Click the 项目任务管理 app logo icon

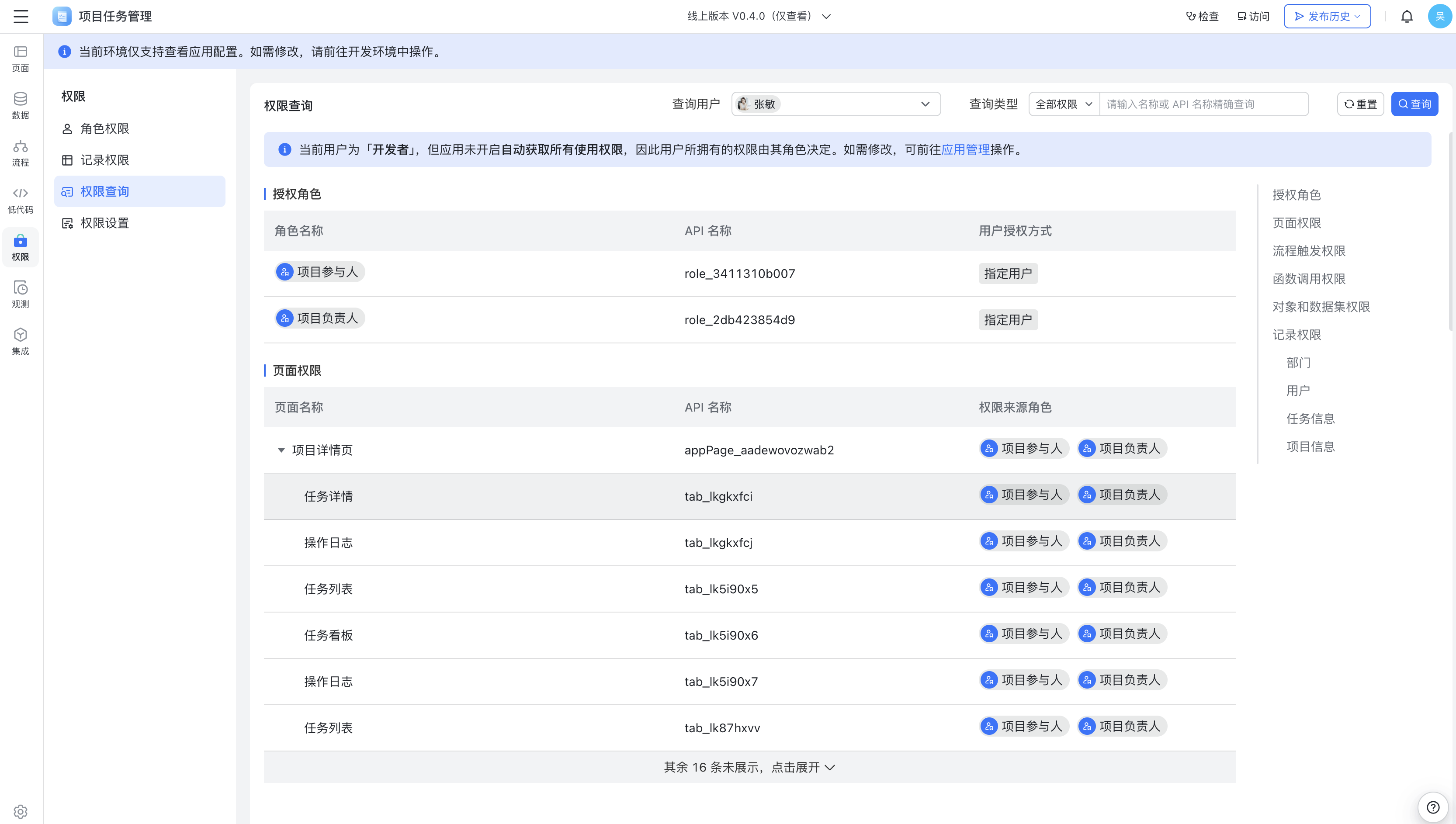click(x=62, y=17)
